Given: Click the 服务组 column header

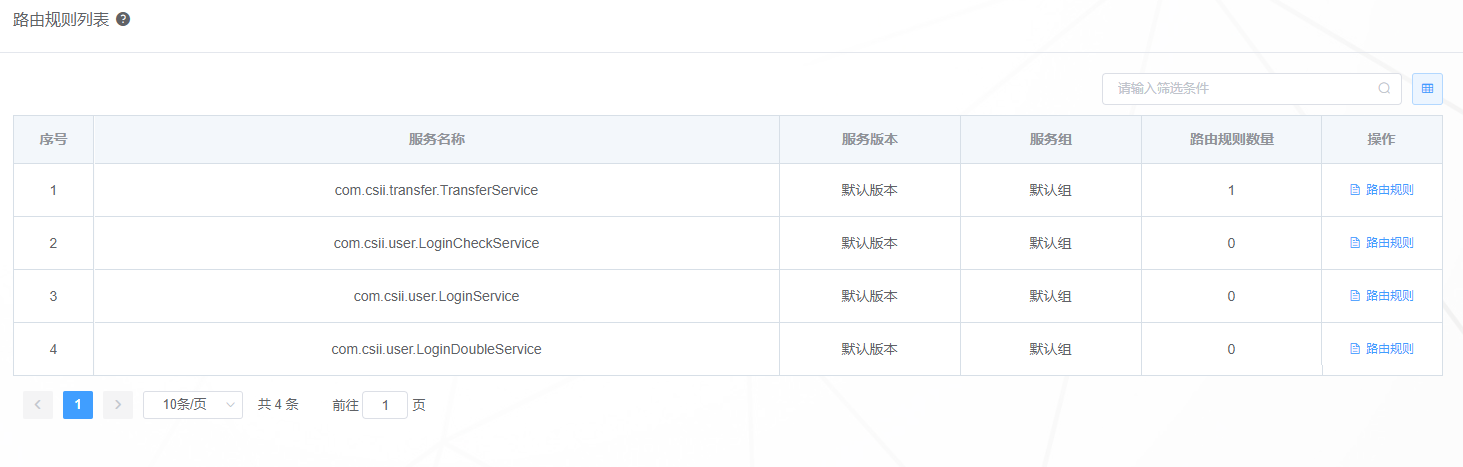Looking at the screenshot, I should tap(1051, 140).
